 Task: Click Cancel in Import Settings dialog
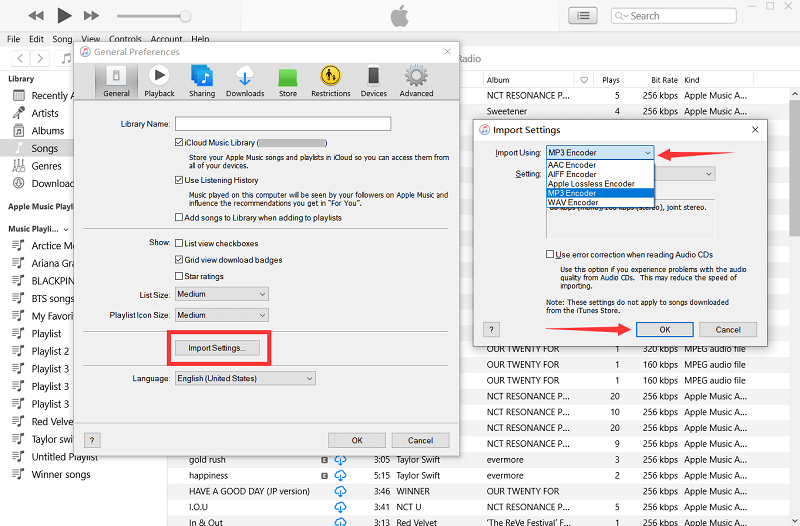coord(728,330)
